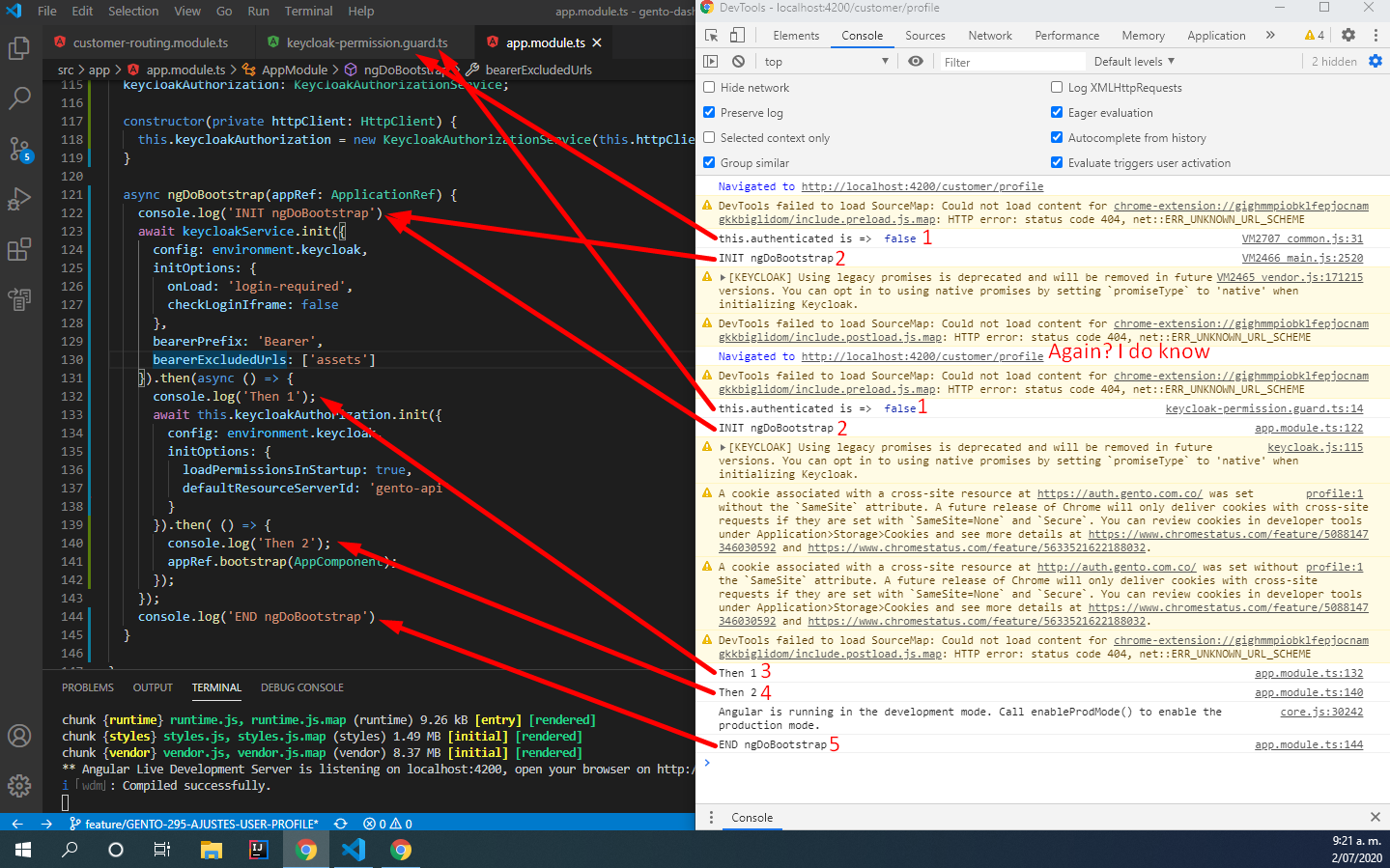
Task: Open the Source Control view with 5 changes
Action: pos(20,150)
